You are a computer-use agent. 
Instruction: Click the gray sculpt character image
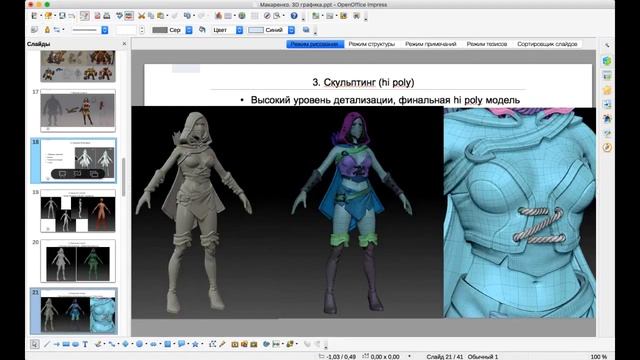(x=194, y=212)
